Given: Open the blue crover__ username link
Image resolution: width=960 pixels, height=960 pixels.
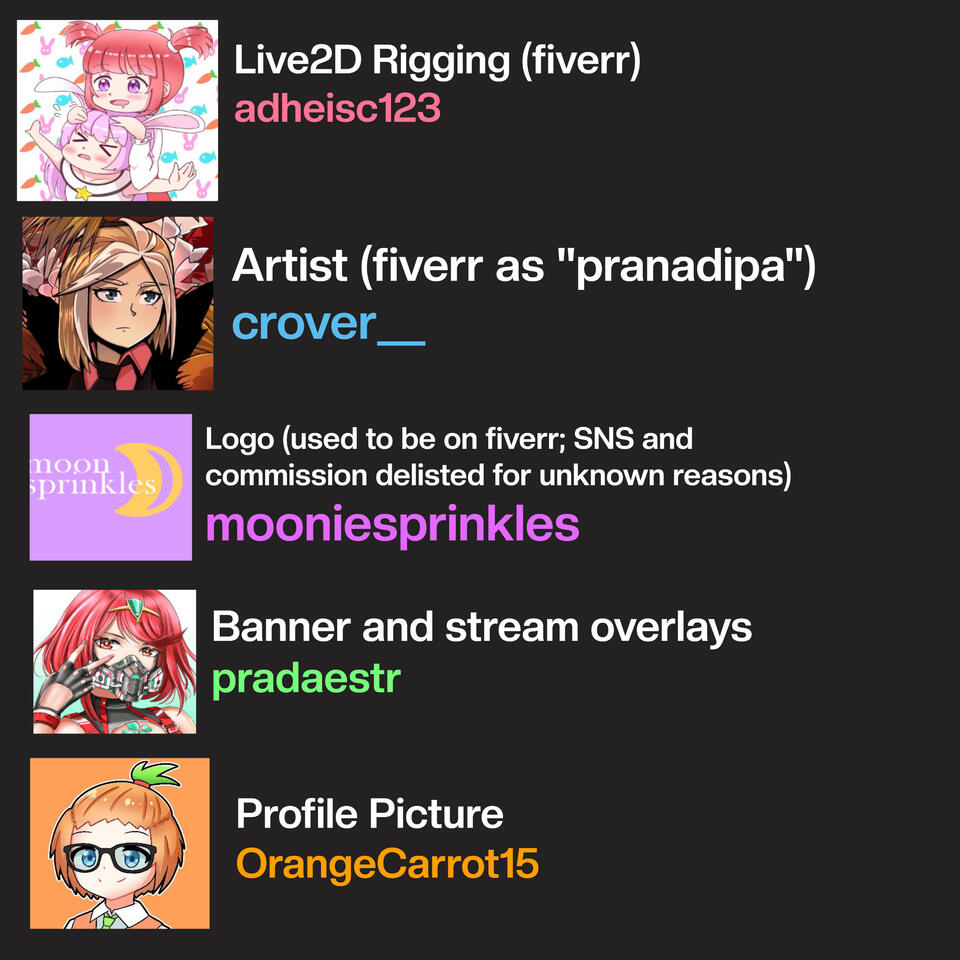Looking at the screenshot, I should tap(328, 324).
